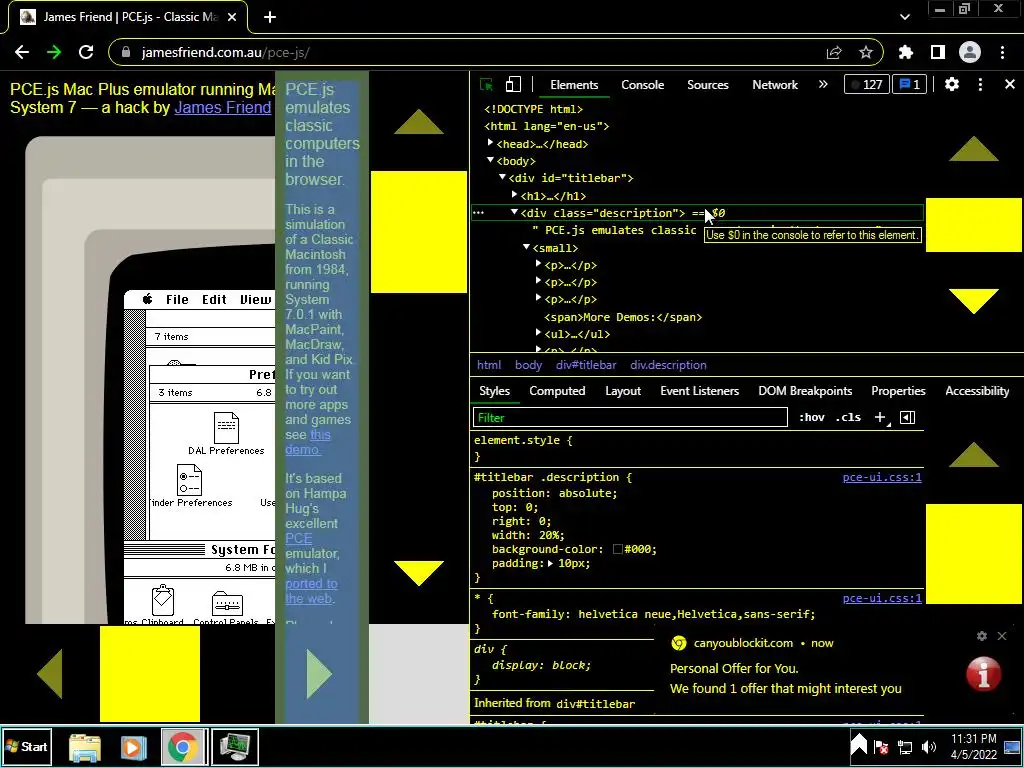Expand the h1 element node

point(515,195)
